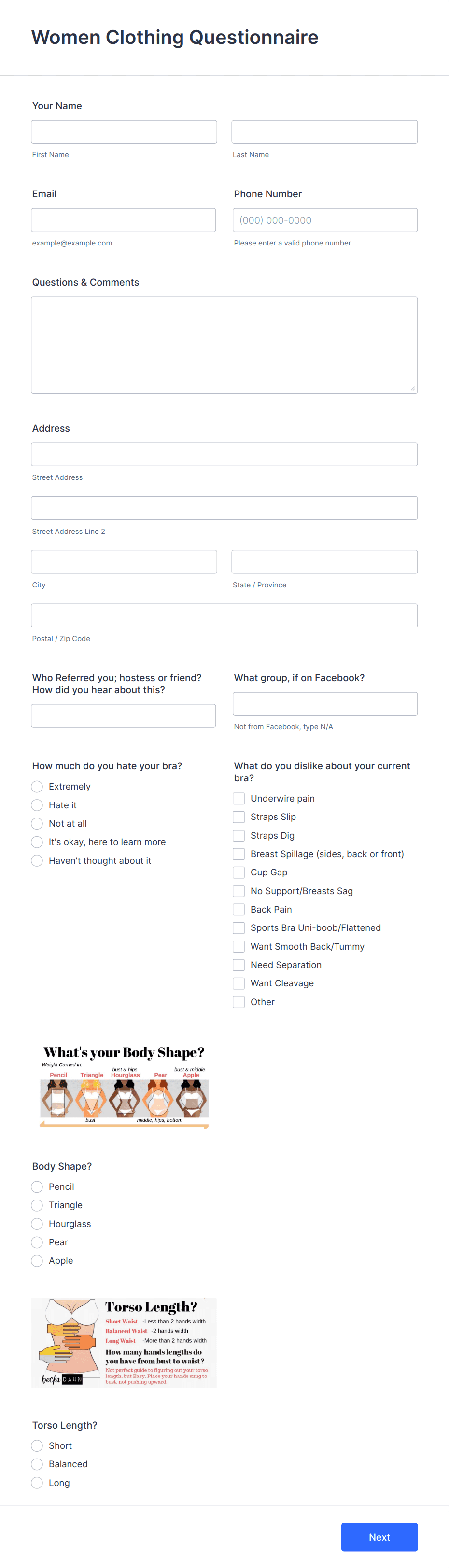The image size is (449, 1568).
Task: Select Haven't thought about it
Action: click(x=37, y=860)
